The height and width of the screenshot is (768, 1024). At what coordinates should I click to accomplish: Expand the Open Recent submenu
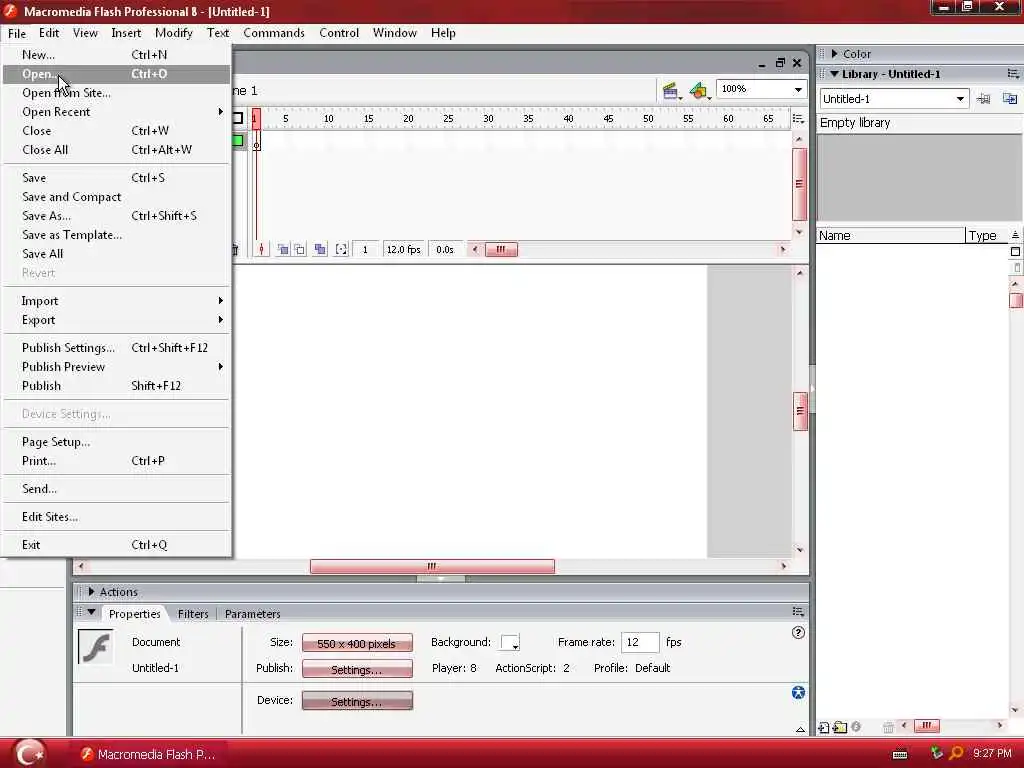tap(116, 112)
